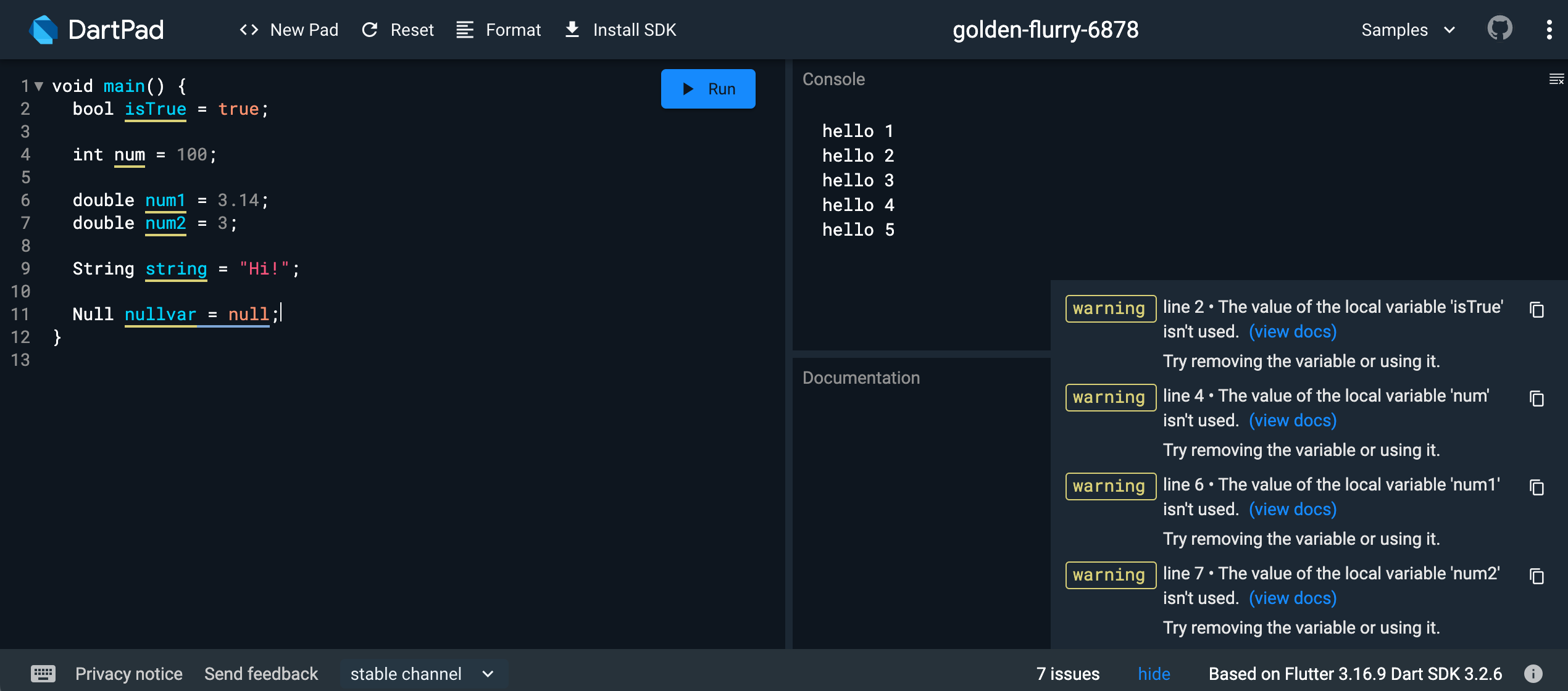Click the DartPad logo icon
1568x691 pixels.
(43, 30)
